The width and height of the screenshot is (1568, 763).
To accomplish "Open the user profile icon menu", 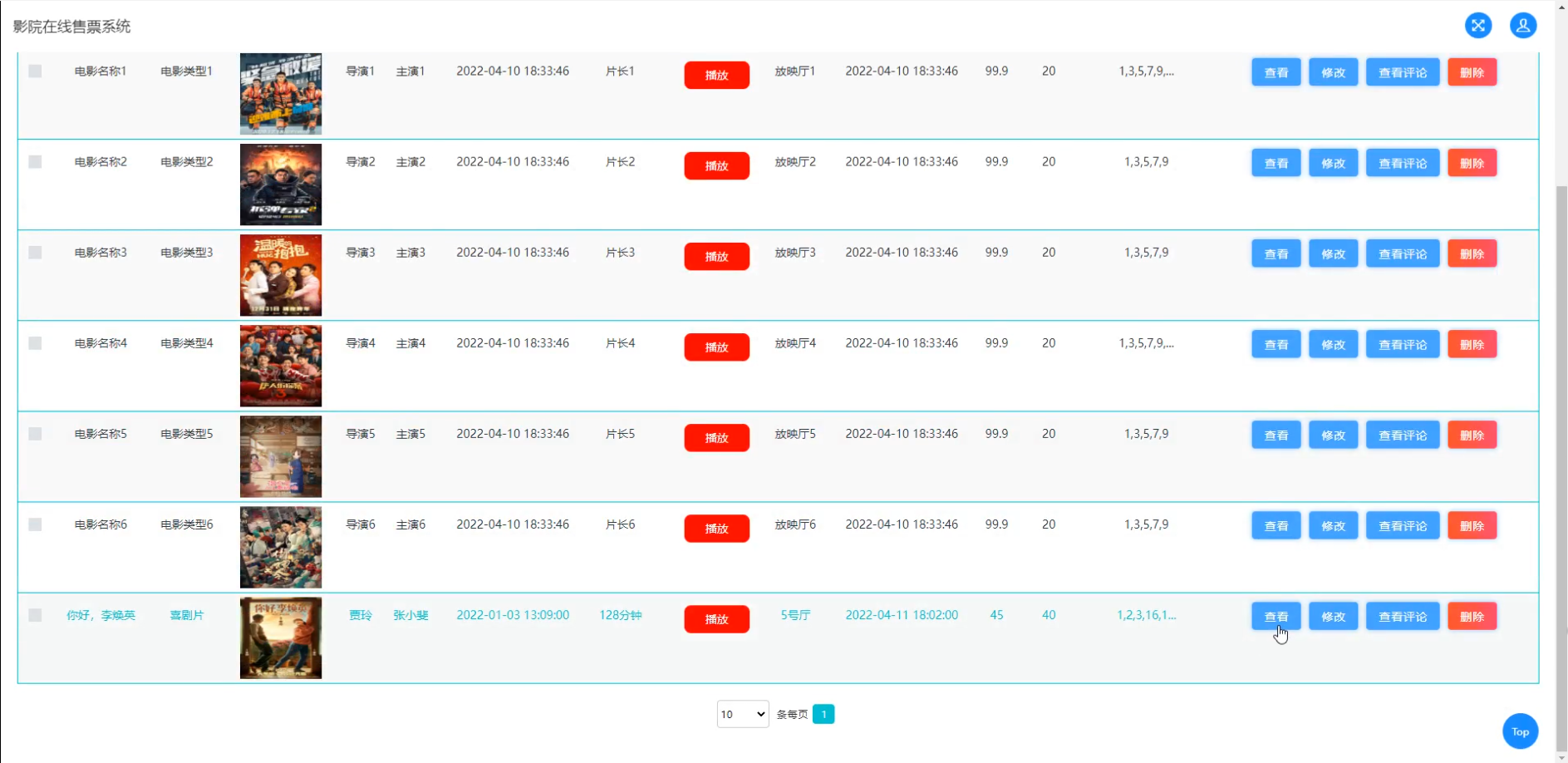I will (x=1522, y=26).
